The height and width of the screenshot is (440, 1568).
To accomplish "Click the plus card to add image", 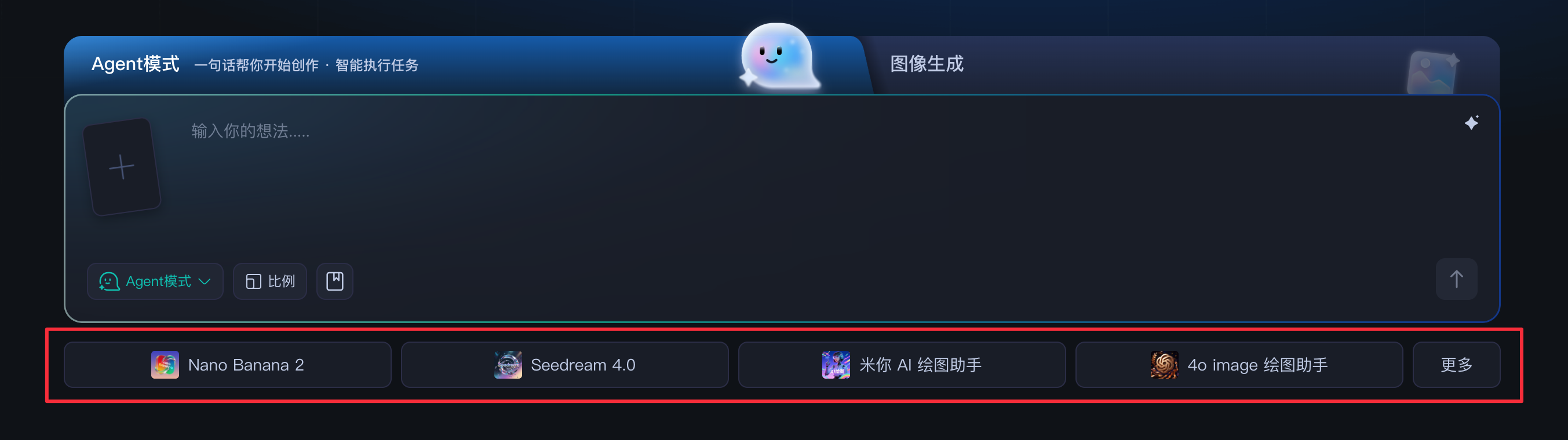I will point(122,167).
